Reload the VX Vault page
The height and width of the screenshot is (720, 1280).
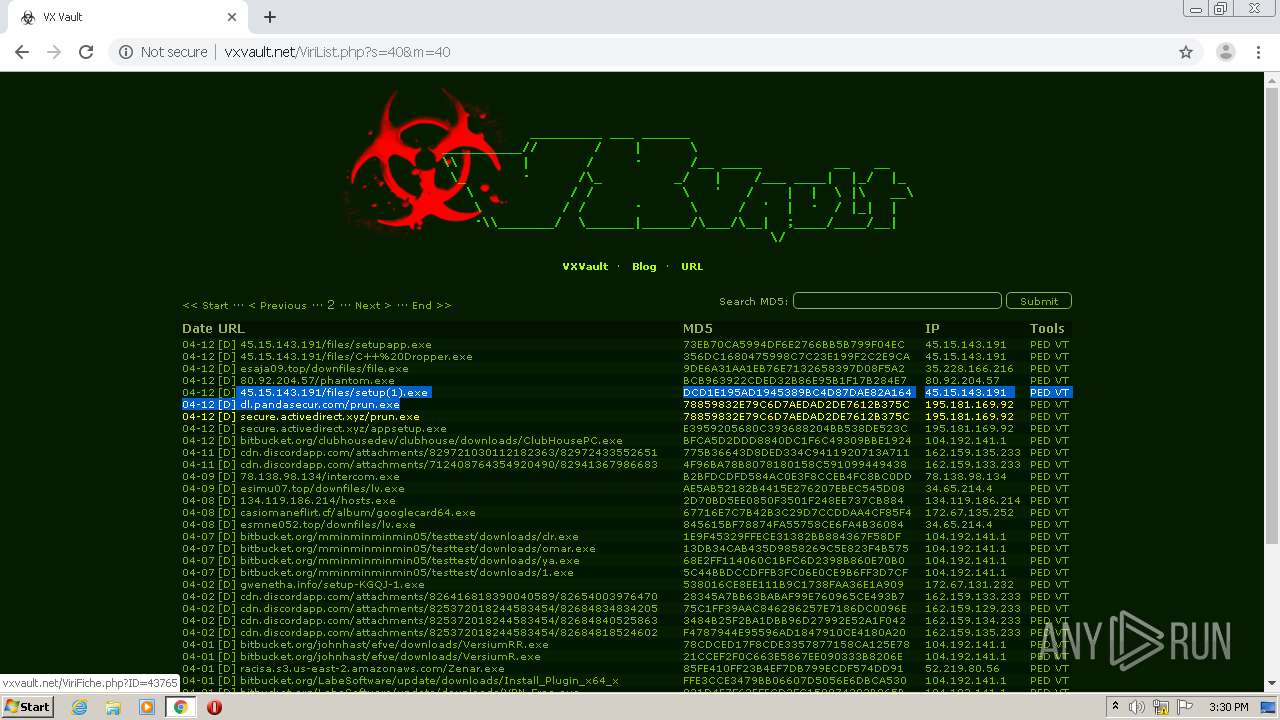(x=86, y=52)
